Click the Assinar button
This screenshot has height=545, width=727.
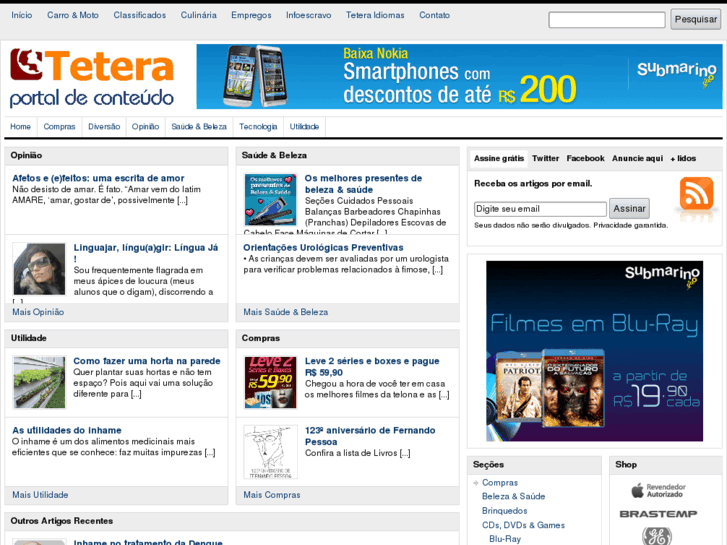point(629,209)
